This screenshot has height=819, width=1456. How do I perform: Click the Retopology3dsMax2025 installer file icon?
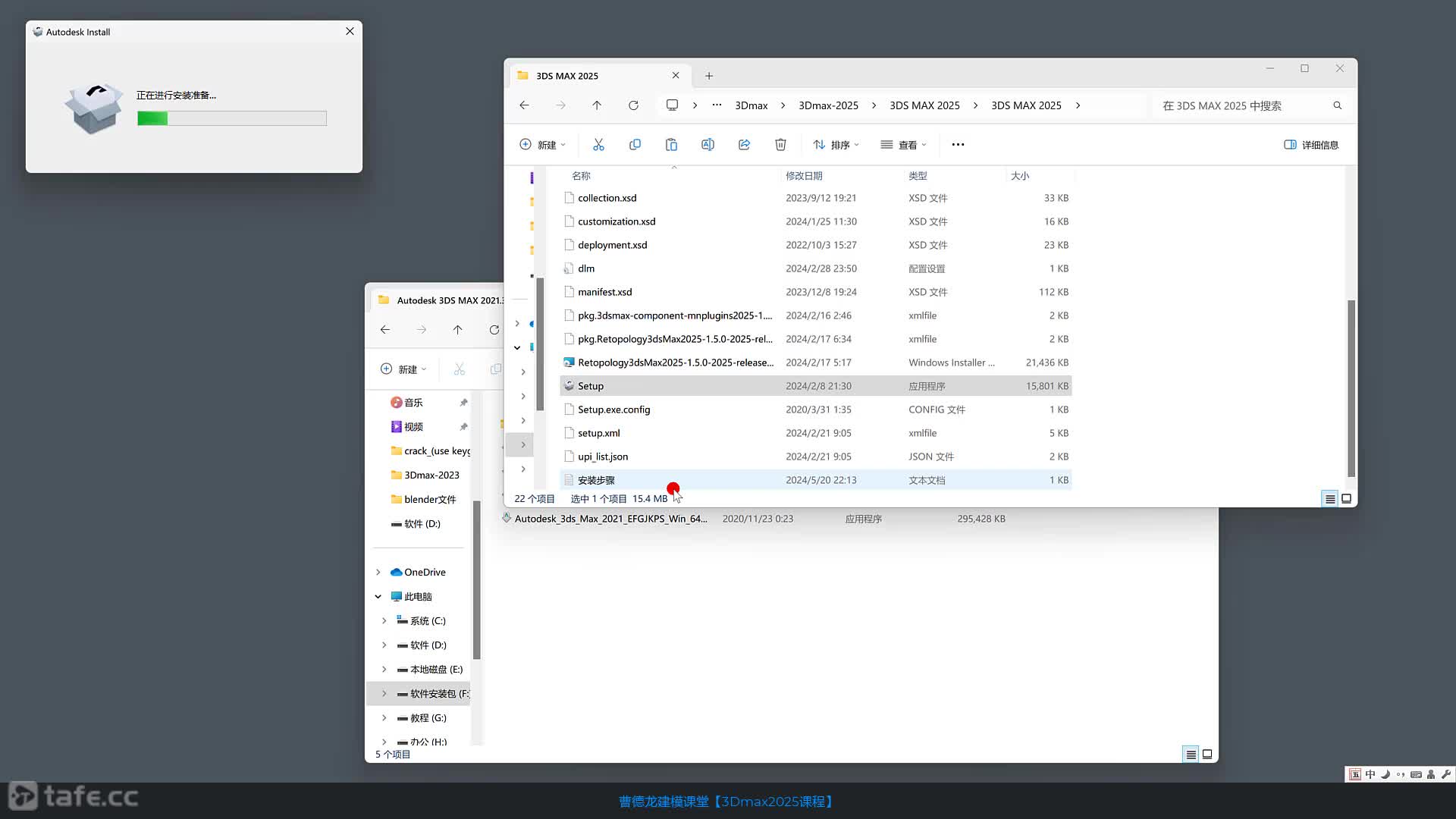569,362
